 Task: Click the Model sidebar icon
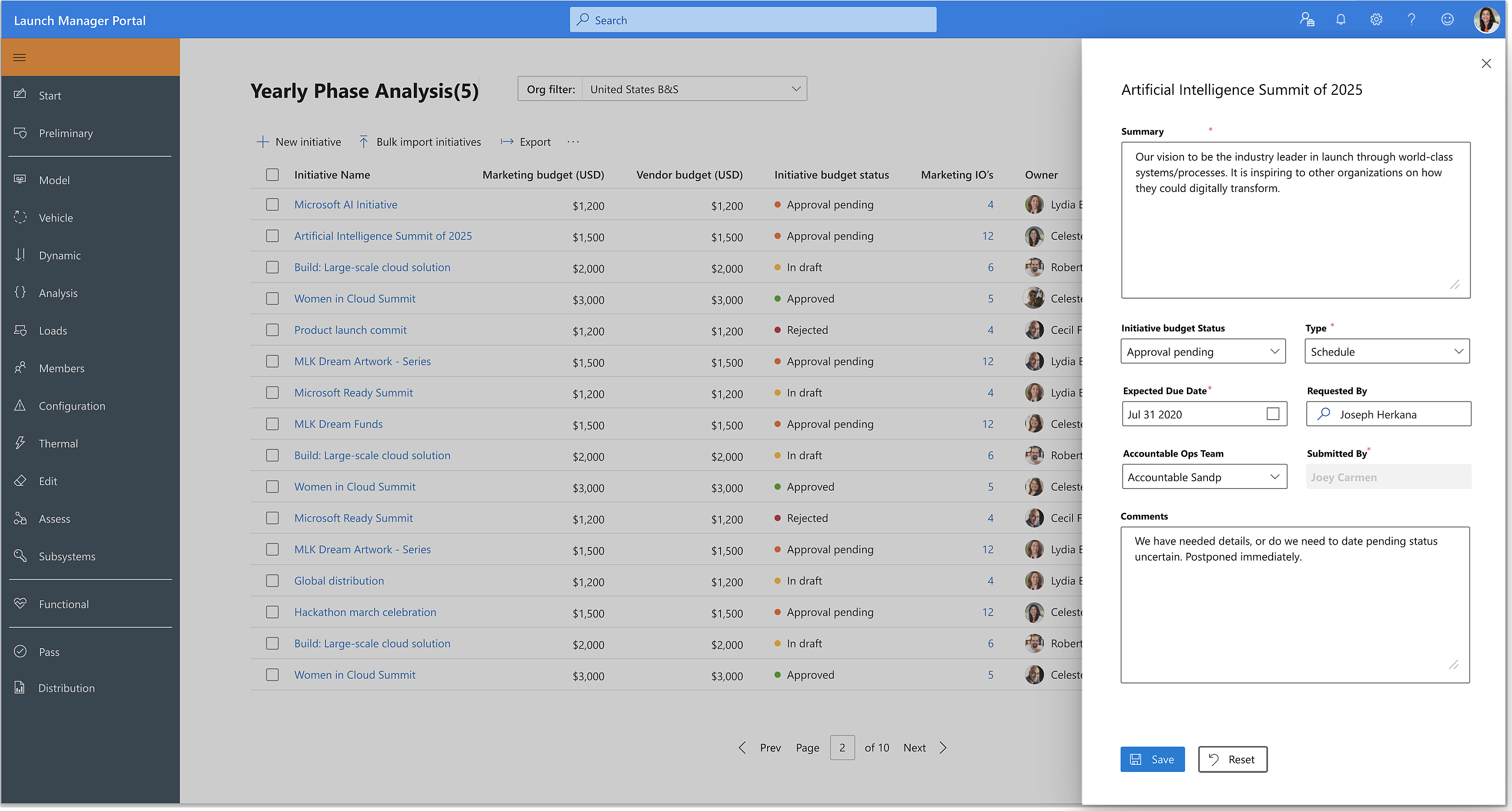[x=20, y=179]
